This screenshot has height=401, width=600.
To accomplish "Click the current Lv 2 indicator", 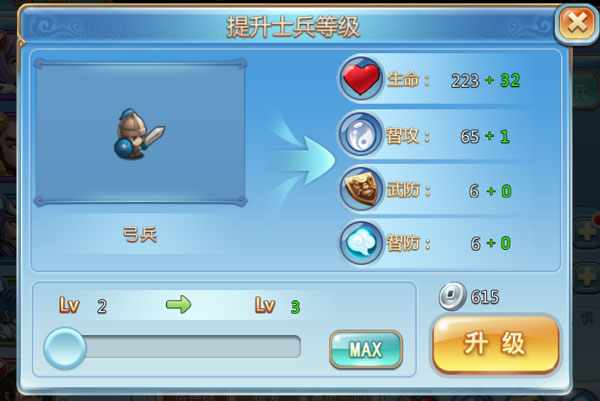I will tap(83, 306).
